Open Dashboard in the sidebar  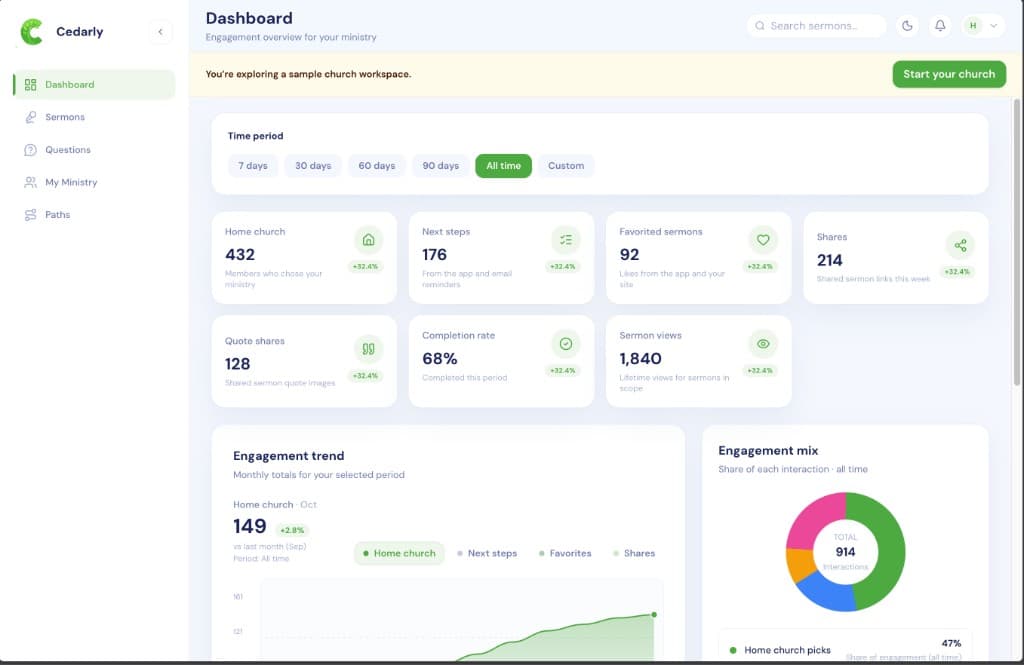95,85
